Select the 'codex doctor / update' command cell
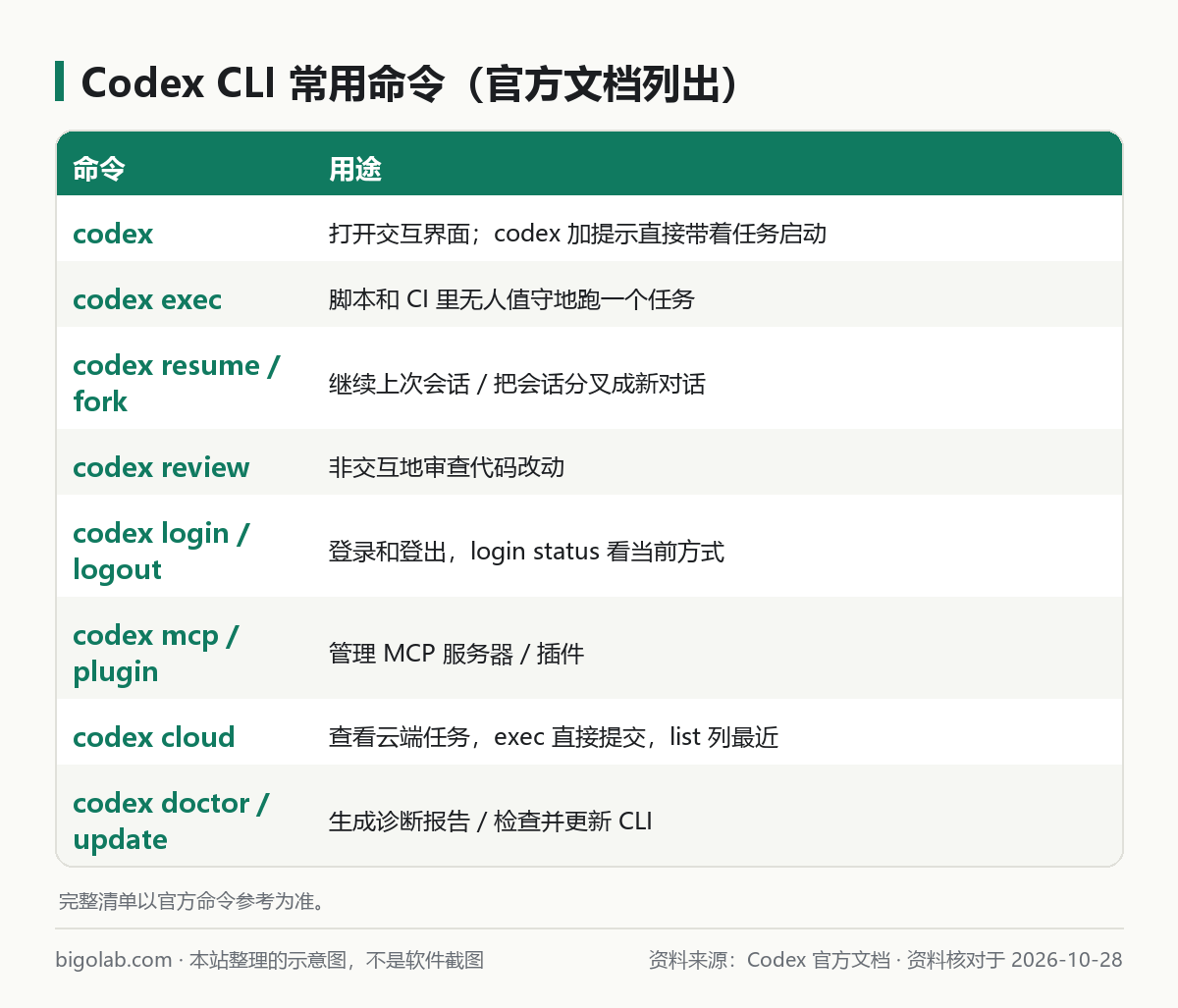Screen dimensions: 1178x1008 pyautogui.click(x=171, y=821)
